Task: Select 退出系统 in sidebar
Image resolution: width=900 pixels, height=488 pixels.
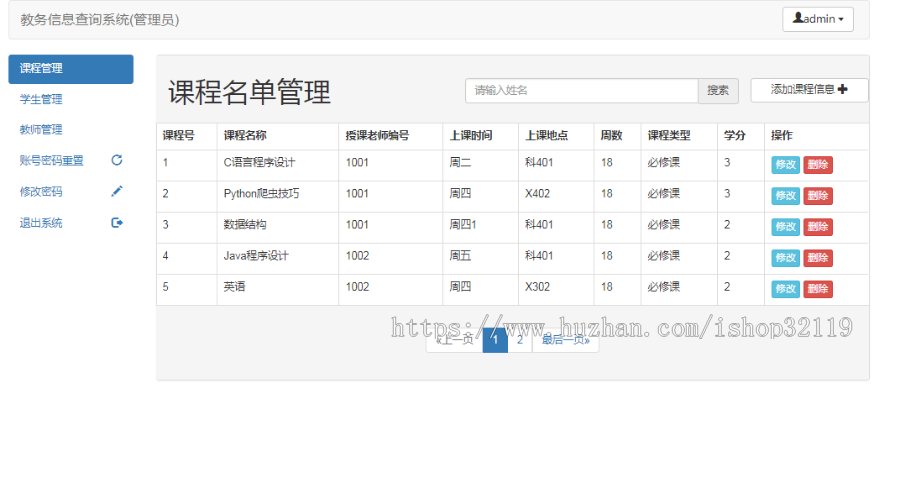Action: (x=41, y=223)
